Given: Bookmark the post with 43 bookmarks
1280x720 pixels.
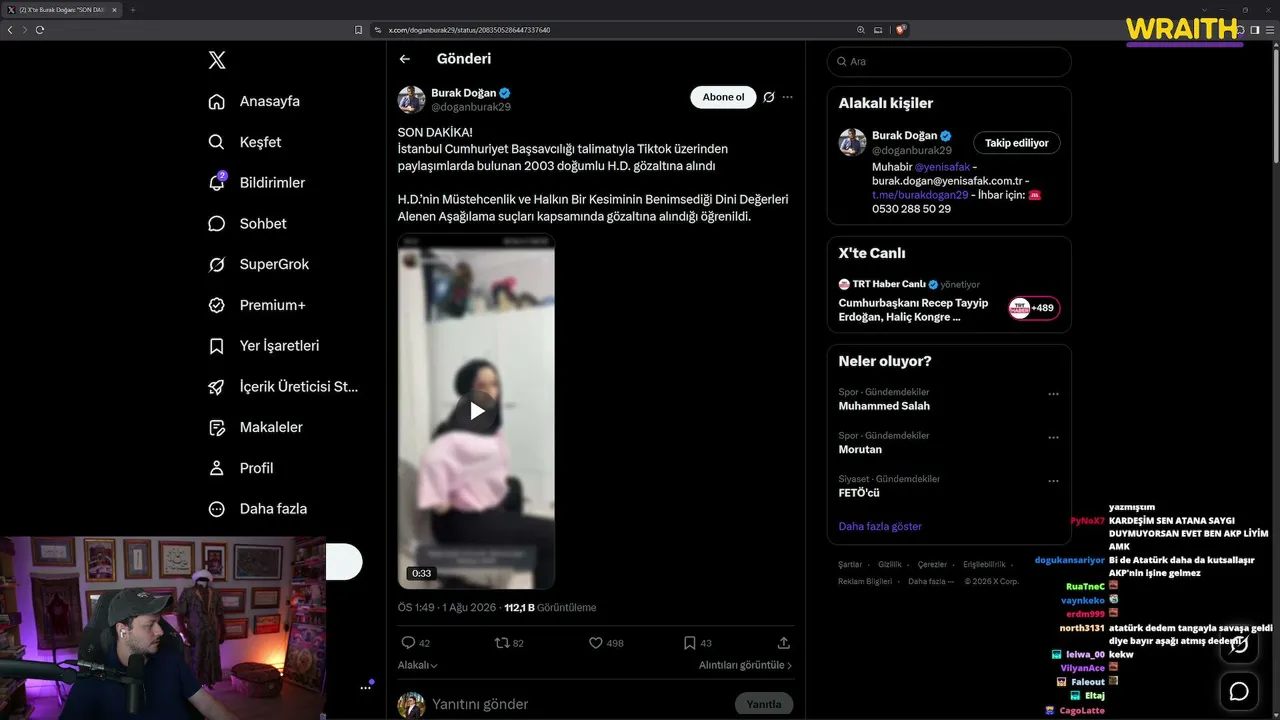Looking at the screenshot, I should click(x=690, y=643).
